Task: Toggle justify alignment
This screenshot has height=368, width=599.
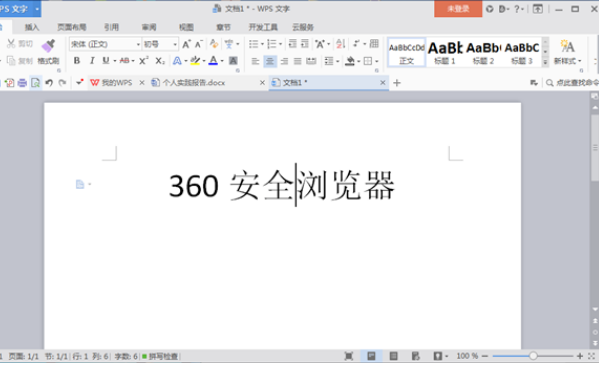Action: [x=298, y=61]
